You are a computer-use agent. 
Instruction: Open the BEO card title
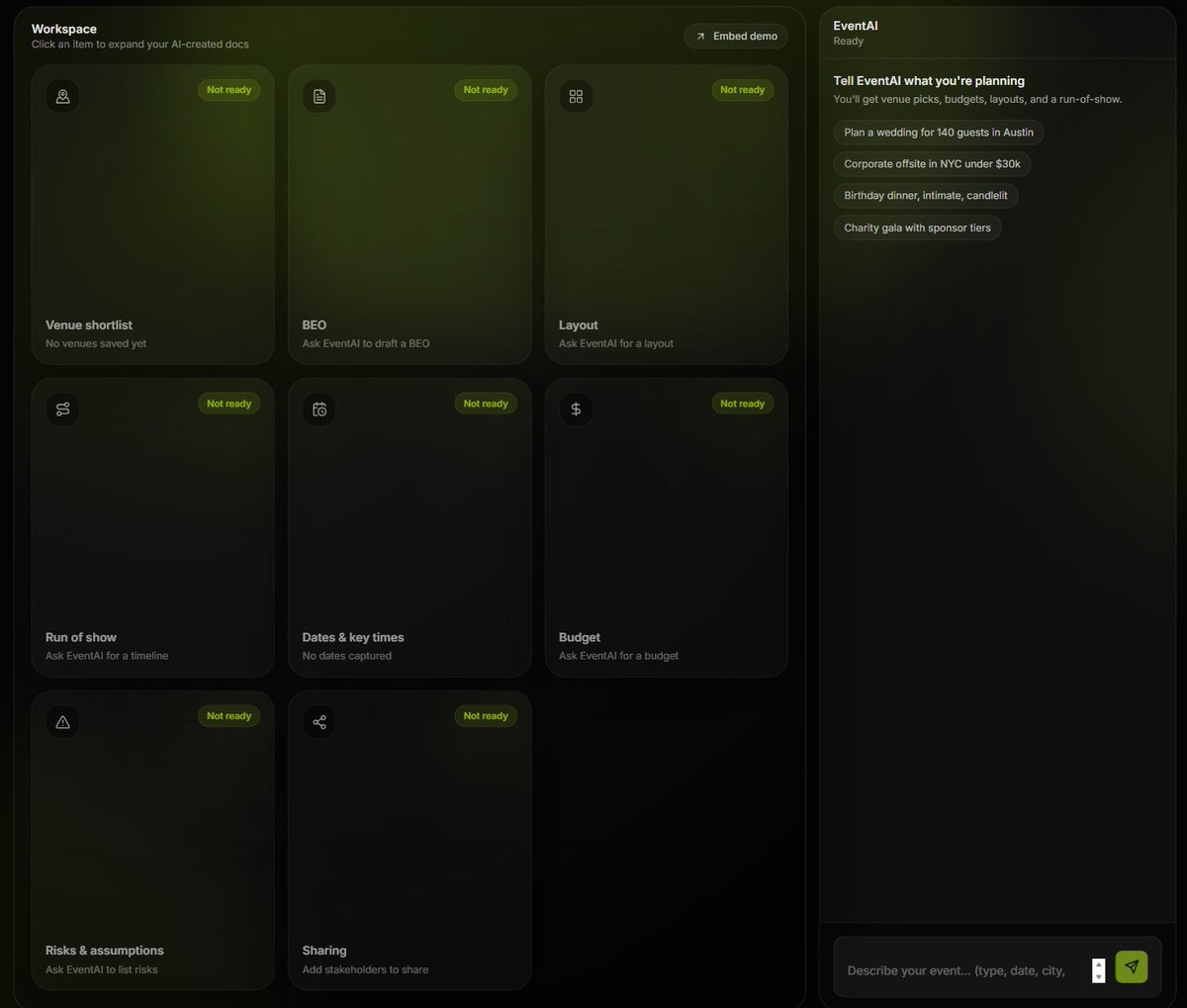pyautogui.click(x=315, y=325)
